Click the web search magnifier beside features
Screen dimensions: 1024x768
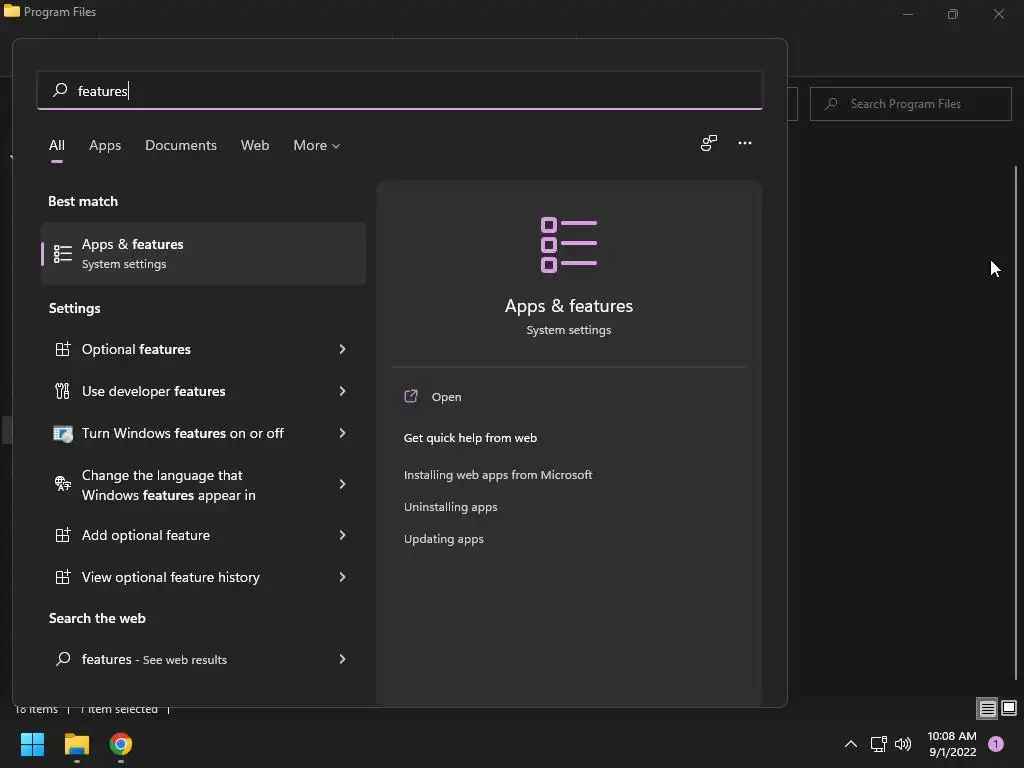[63, 659]
